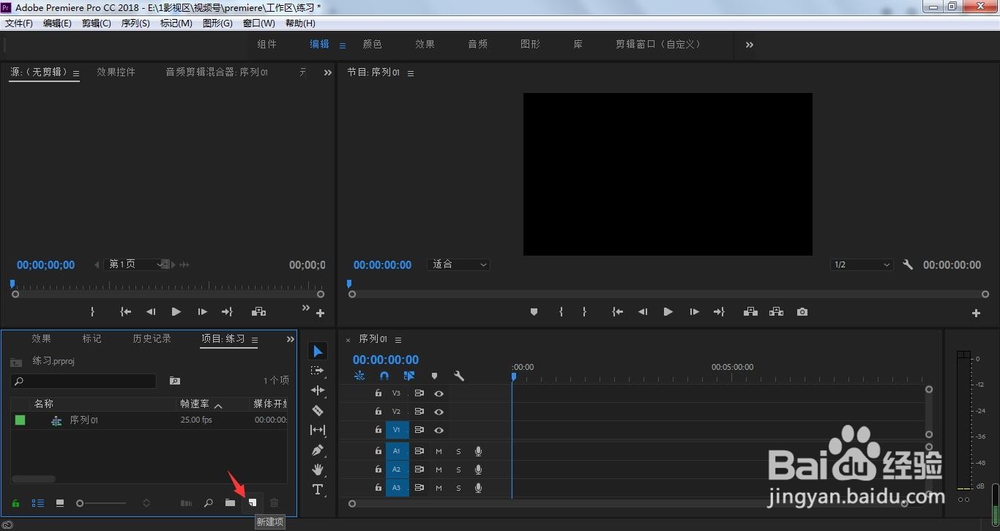Target the V1 video track

tap(397, 430)
